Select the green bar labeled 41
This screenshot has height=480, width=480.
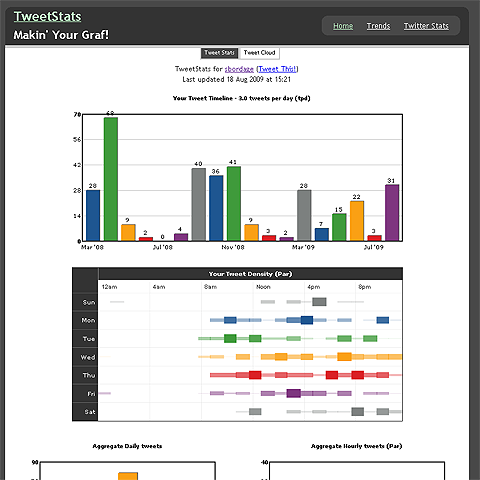pos(234,204)
